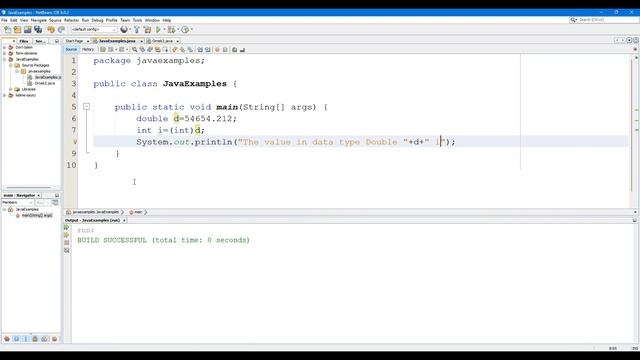Close the Output panel tab

click(124, 220)
